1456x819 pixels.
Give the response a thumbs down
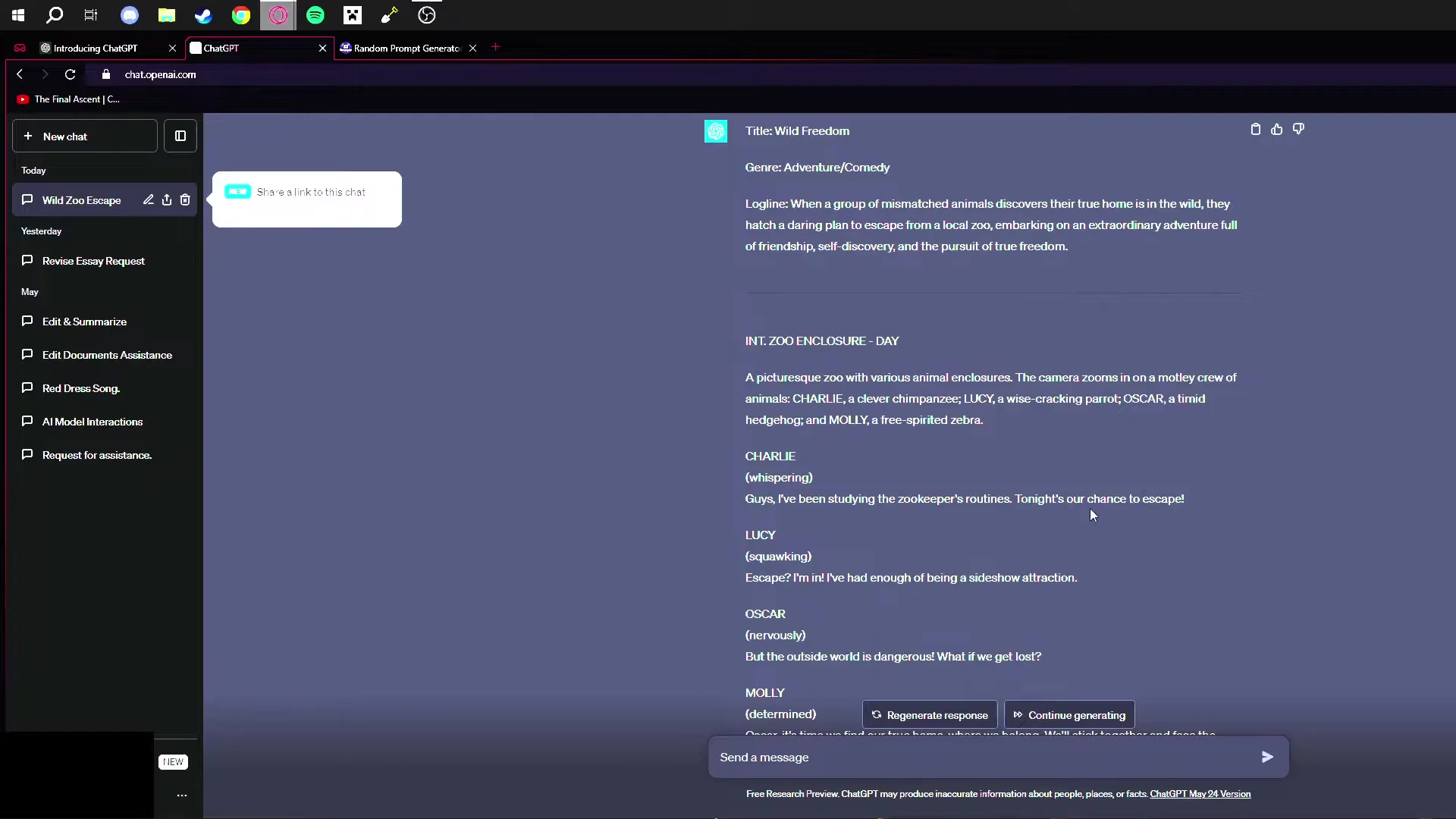(1298, 130)
